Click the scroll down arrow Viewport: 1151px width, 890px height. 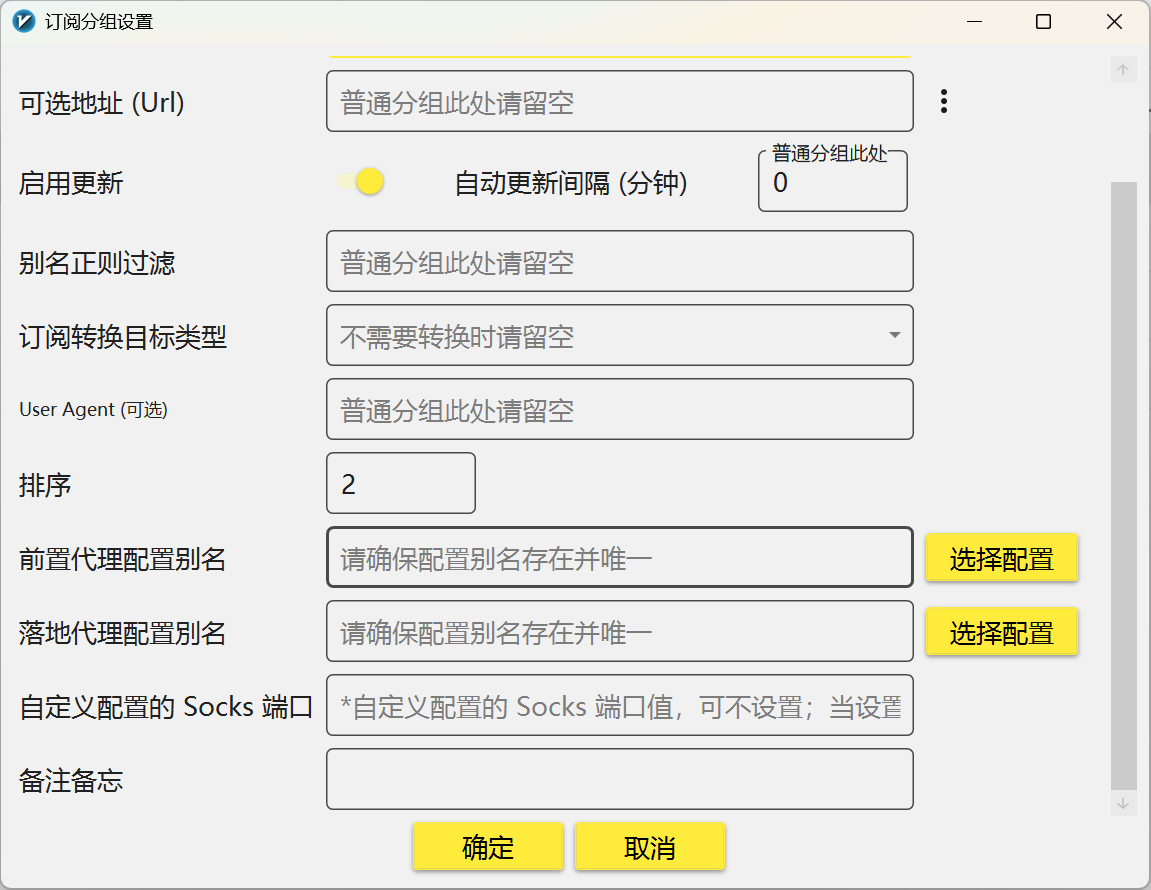[x=1123, y=804]
